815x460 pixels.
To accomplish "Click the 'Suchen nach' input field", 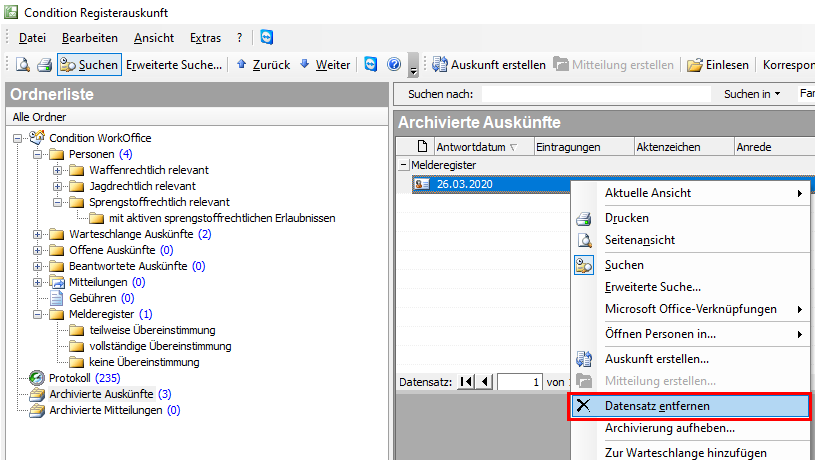I will point(590,94).
